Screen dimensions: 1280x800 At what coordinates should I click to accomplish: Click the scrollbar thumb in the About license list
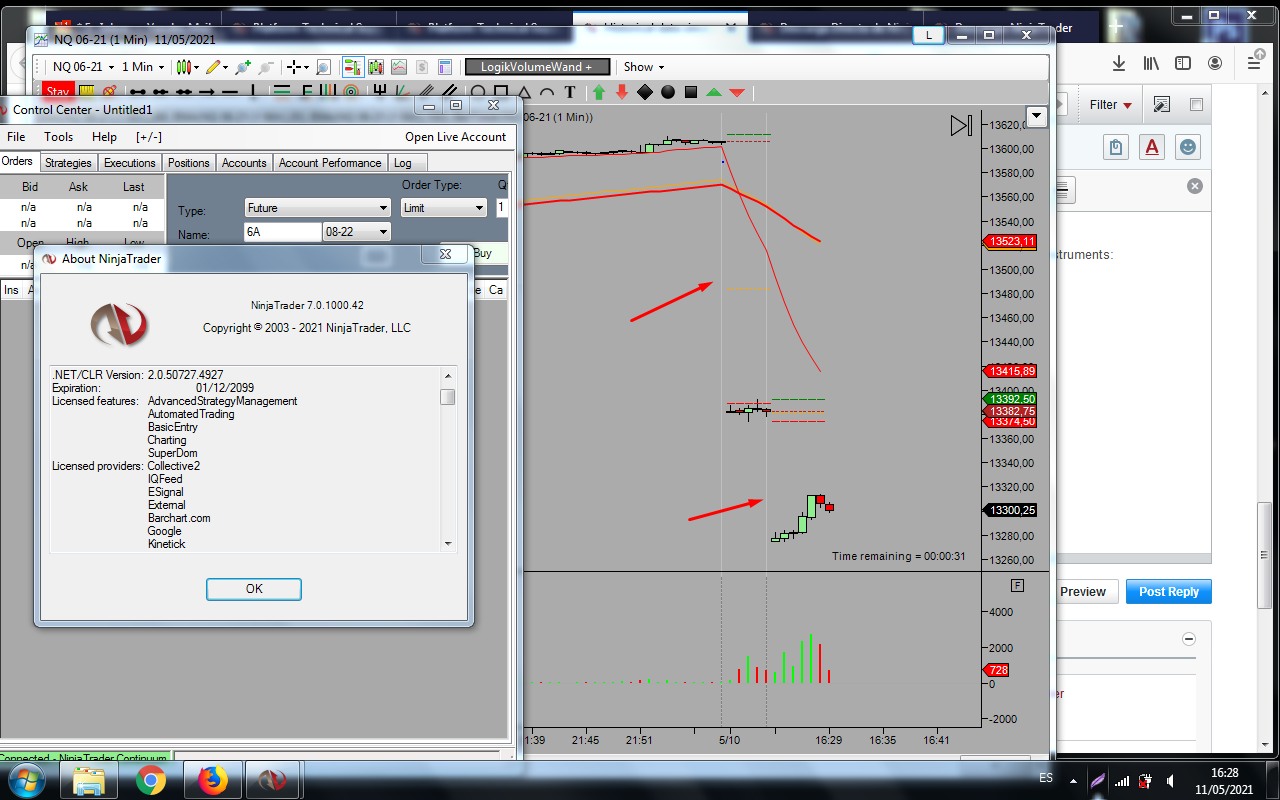[448, 397]
